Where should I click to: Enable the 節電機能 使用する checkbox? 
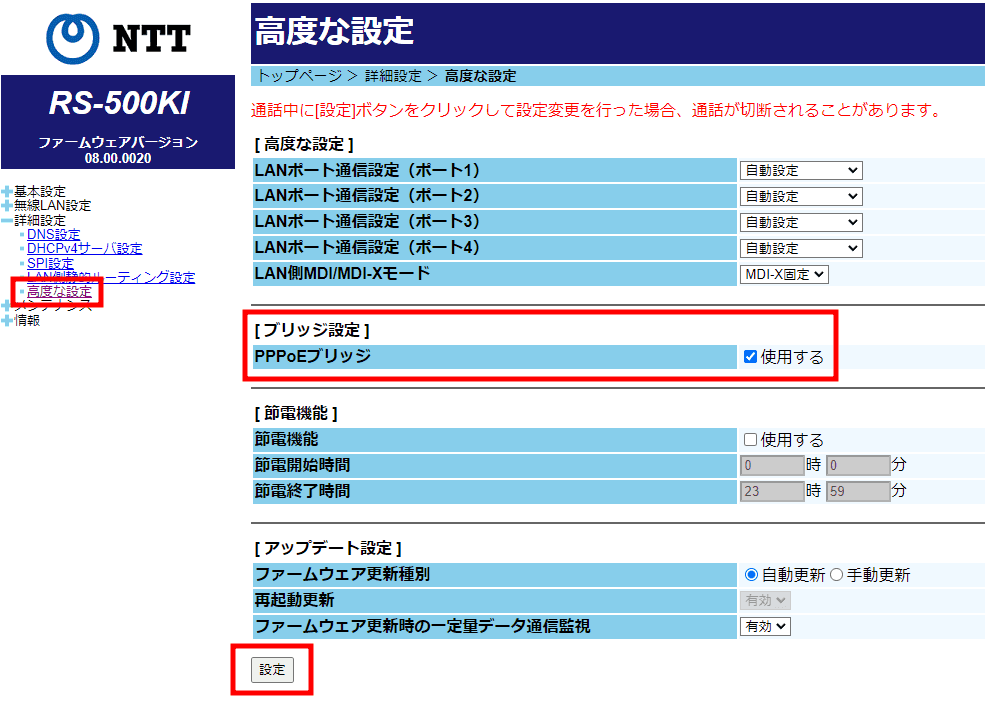(750, 440)
